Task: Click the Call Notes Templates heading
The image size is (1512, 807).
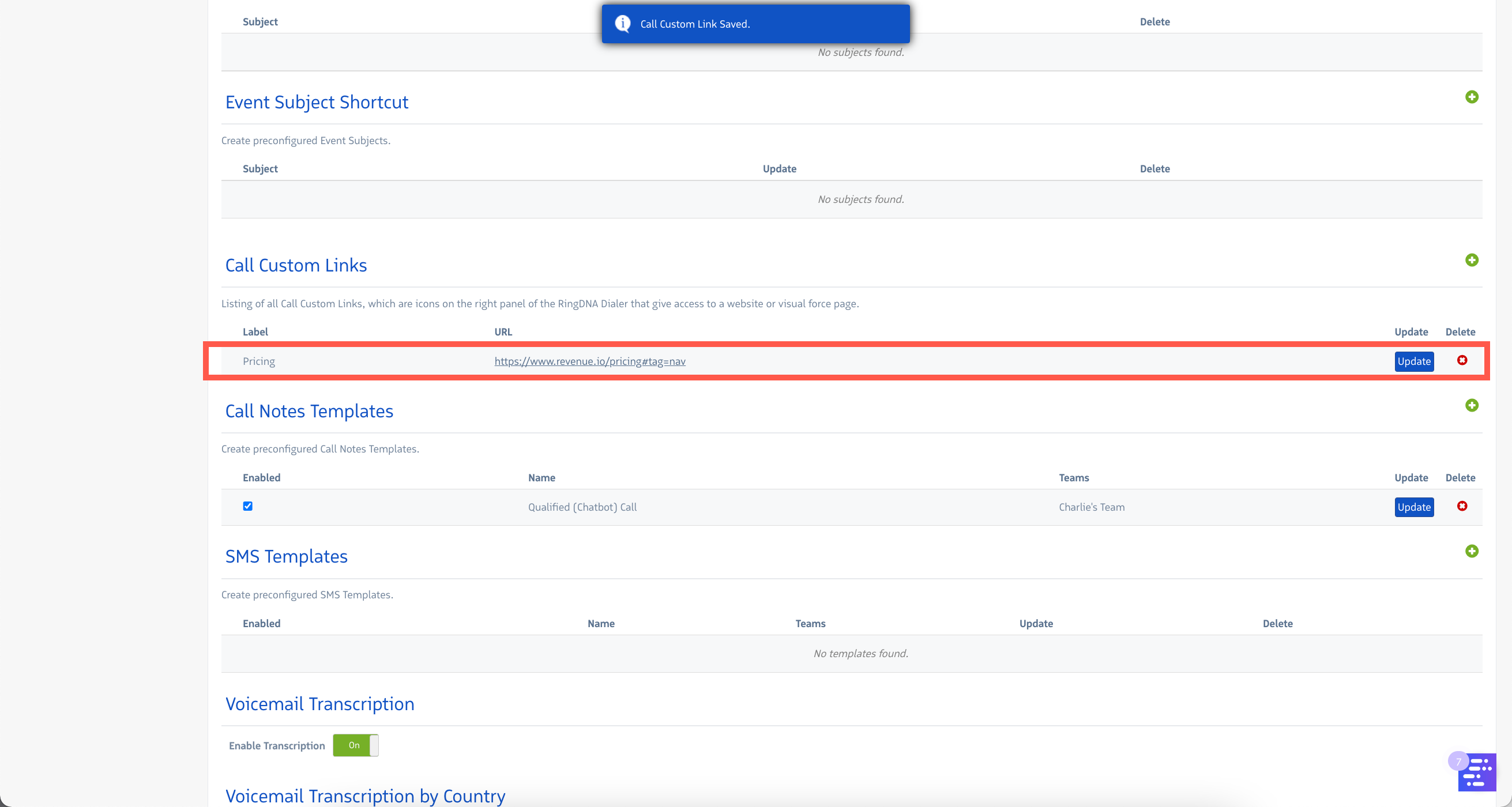Action: [309, 411]
